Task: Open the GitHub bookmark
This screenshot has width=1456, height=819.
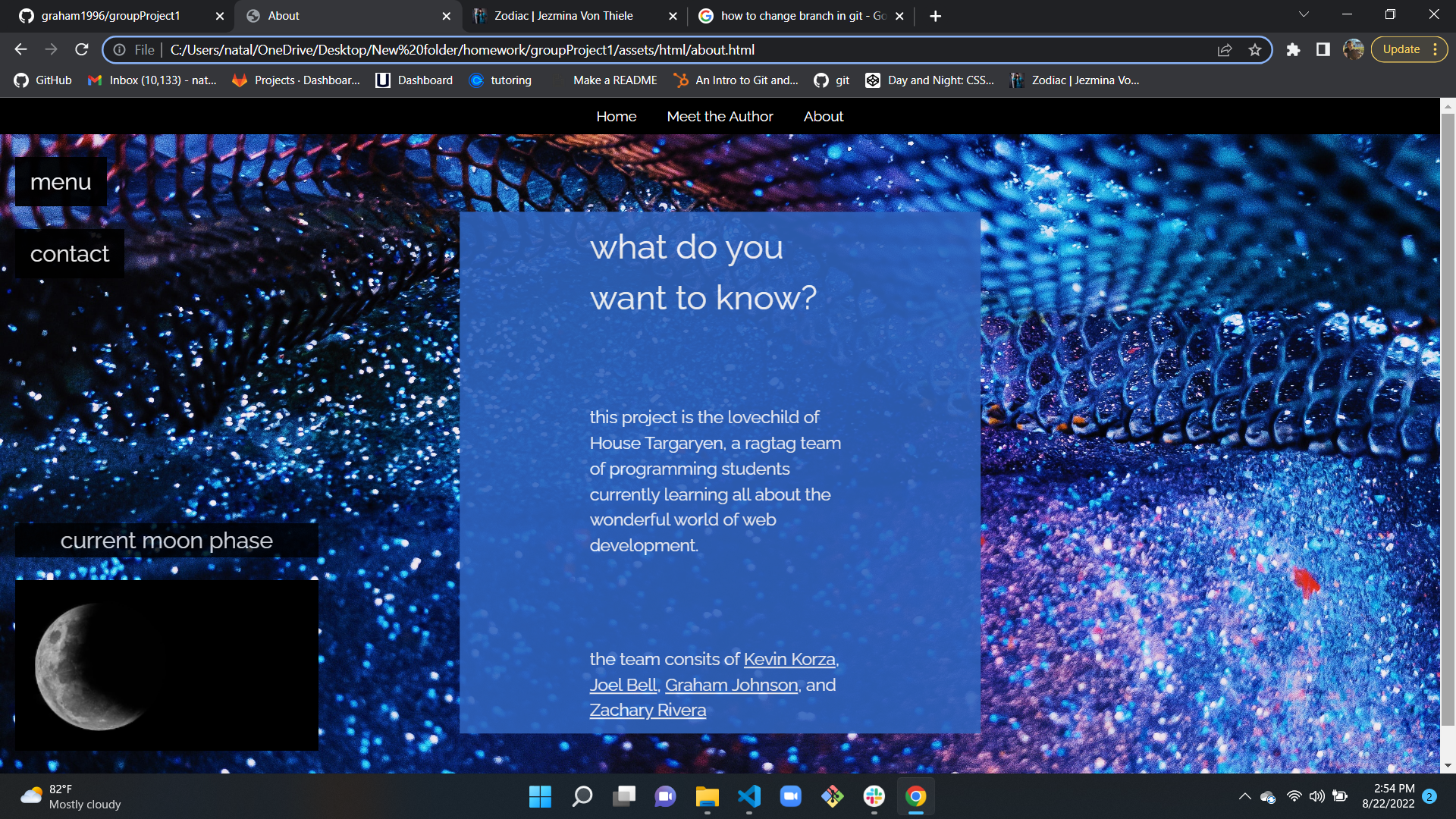Action: 43,80
